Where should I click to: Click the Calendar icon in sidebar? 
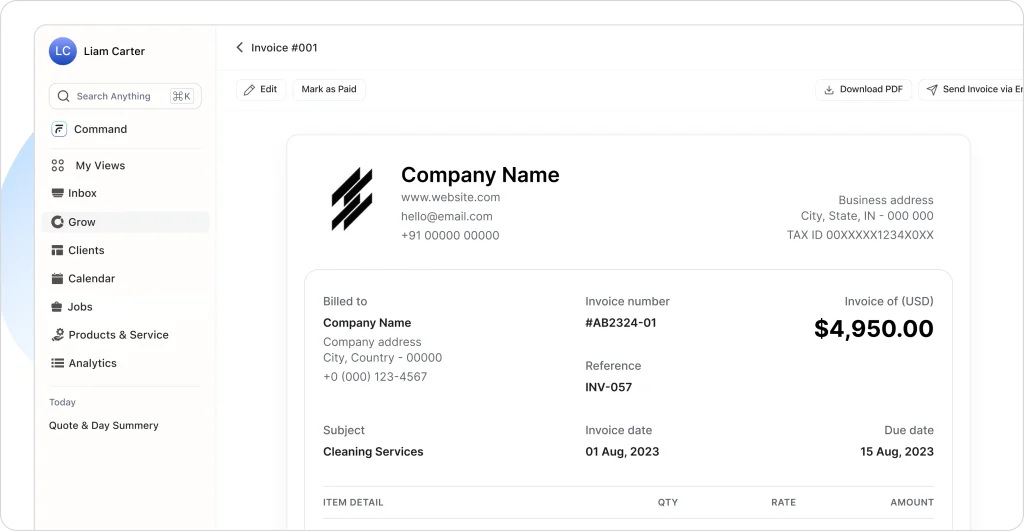57,278
